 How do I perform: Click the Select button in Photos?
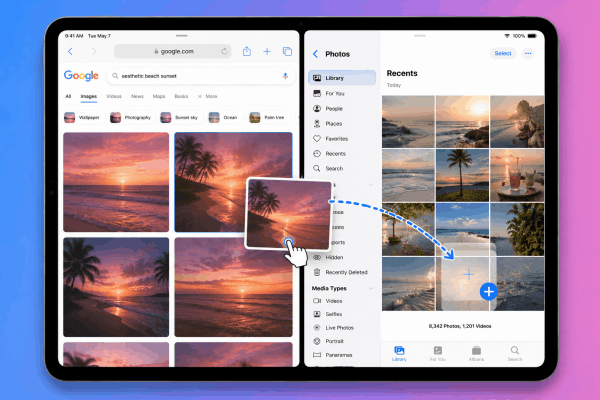click(x=503, y=54)
